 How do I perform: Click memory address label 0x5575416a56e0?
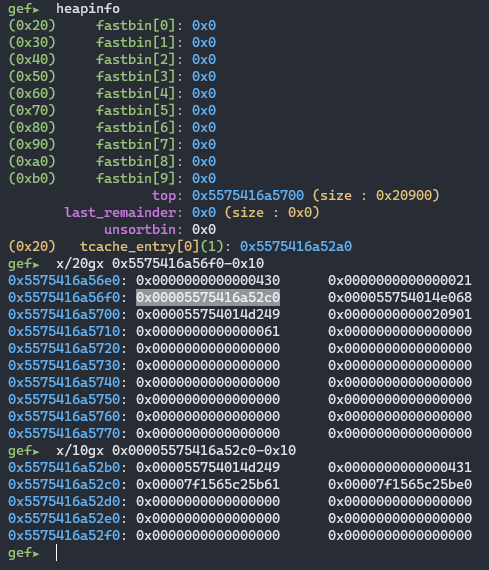point(64,280)
